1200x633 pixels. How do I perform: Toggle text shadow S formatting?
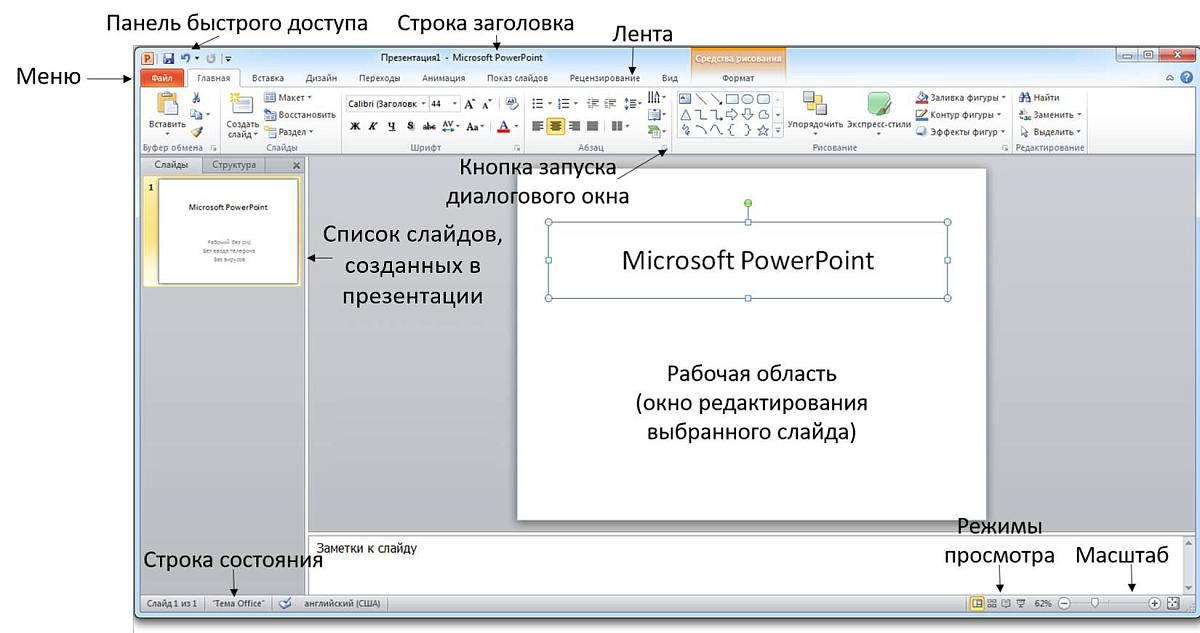click(410, 126)
